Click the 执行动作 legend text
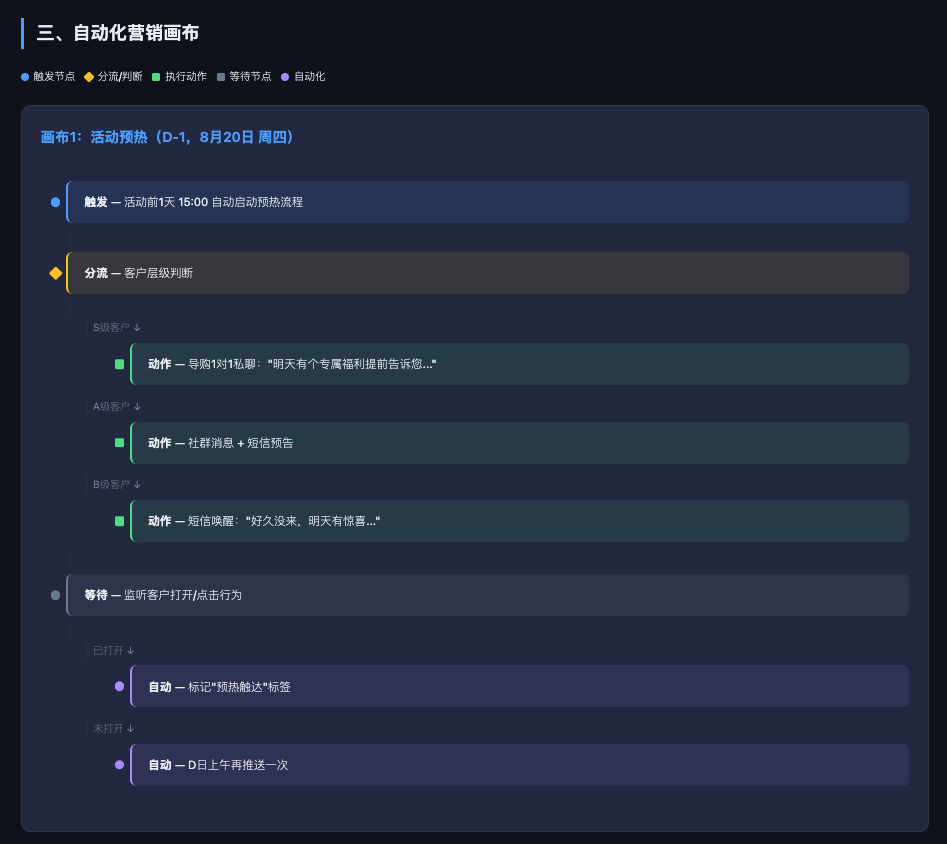Viewport: 947px width, 844px height. pyautogui.click(x=186, y=77)
